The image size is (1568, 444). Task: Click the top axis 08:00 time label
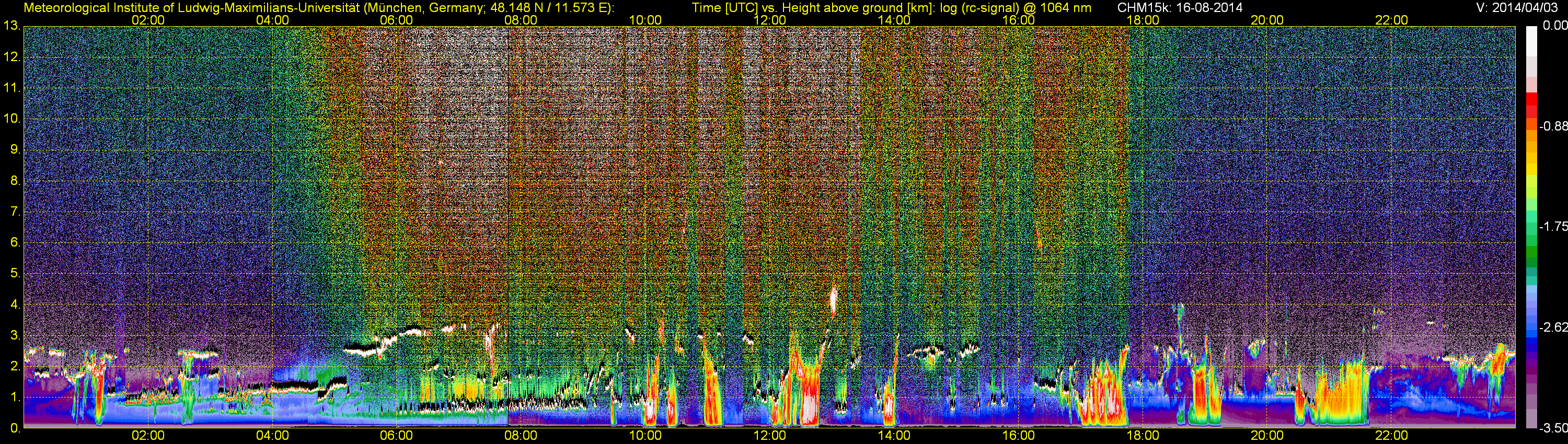point(521,20)
